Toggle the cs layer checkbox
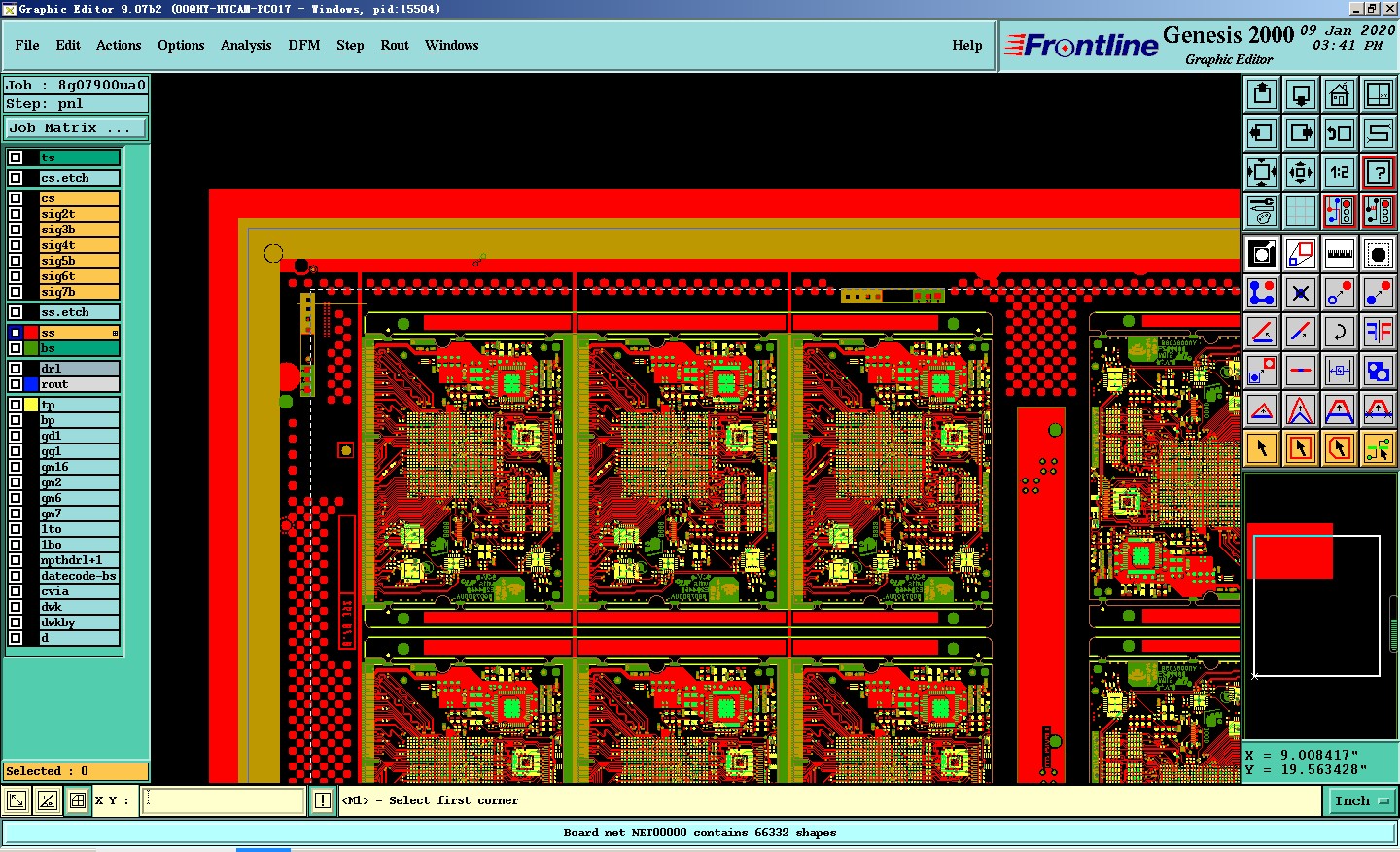Viewport: 1400px width, 852px height. tap(16, 198)
